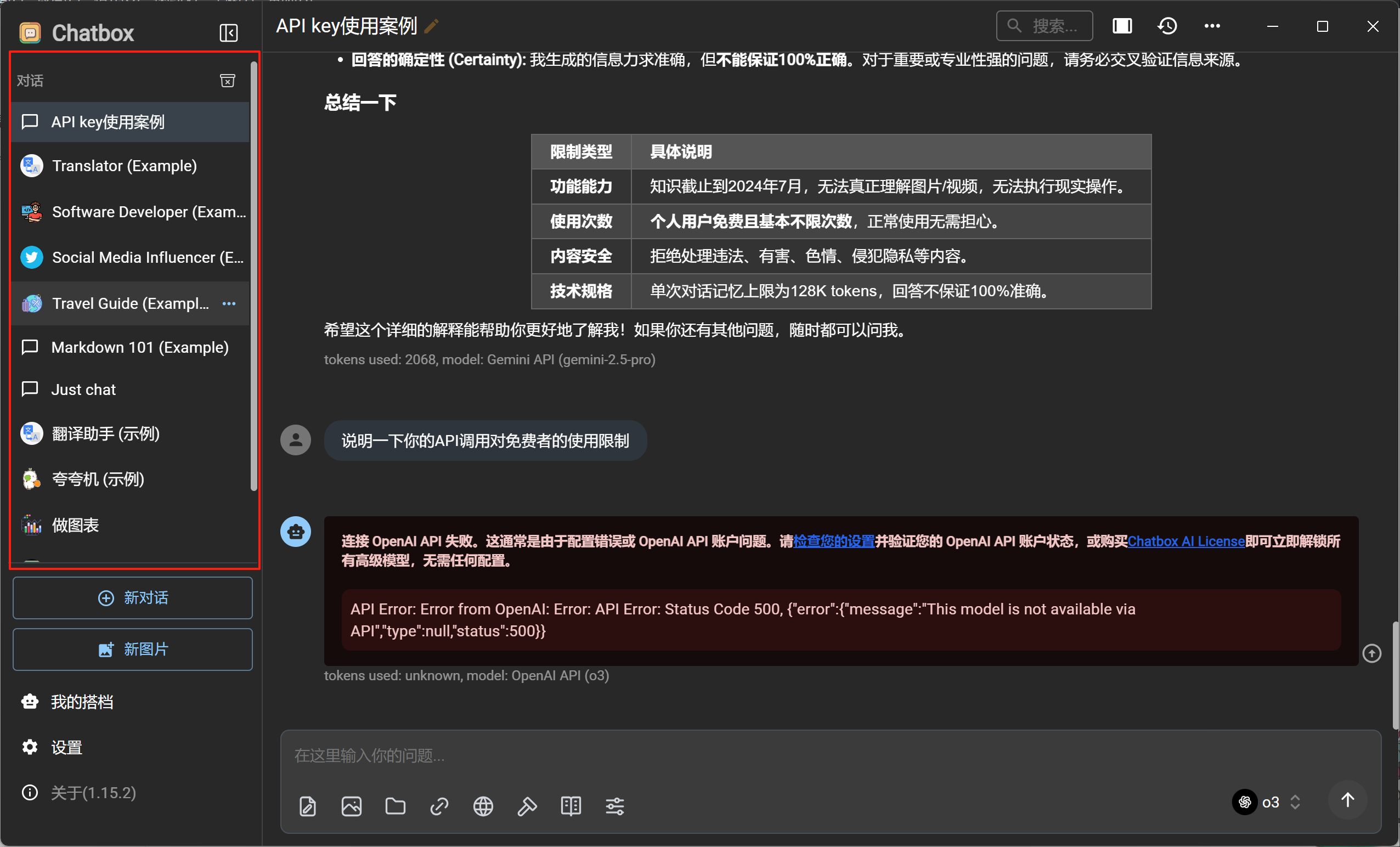Open the conversation history clock icon
1400x847 pixels.
(x=1167, y=26)
